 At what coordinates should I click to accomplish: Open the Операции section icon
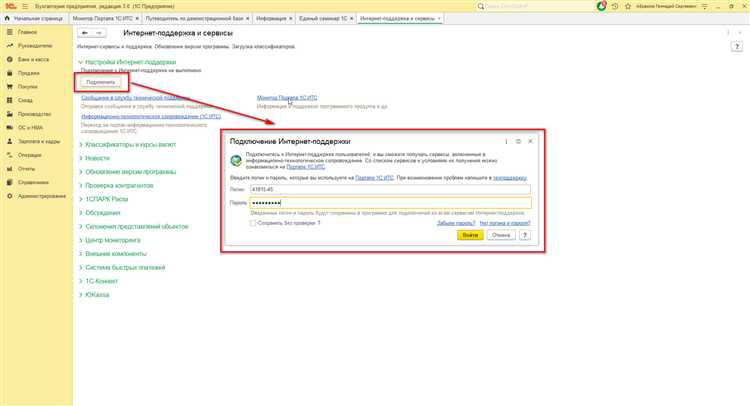click(x=10, y=155)
